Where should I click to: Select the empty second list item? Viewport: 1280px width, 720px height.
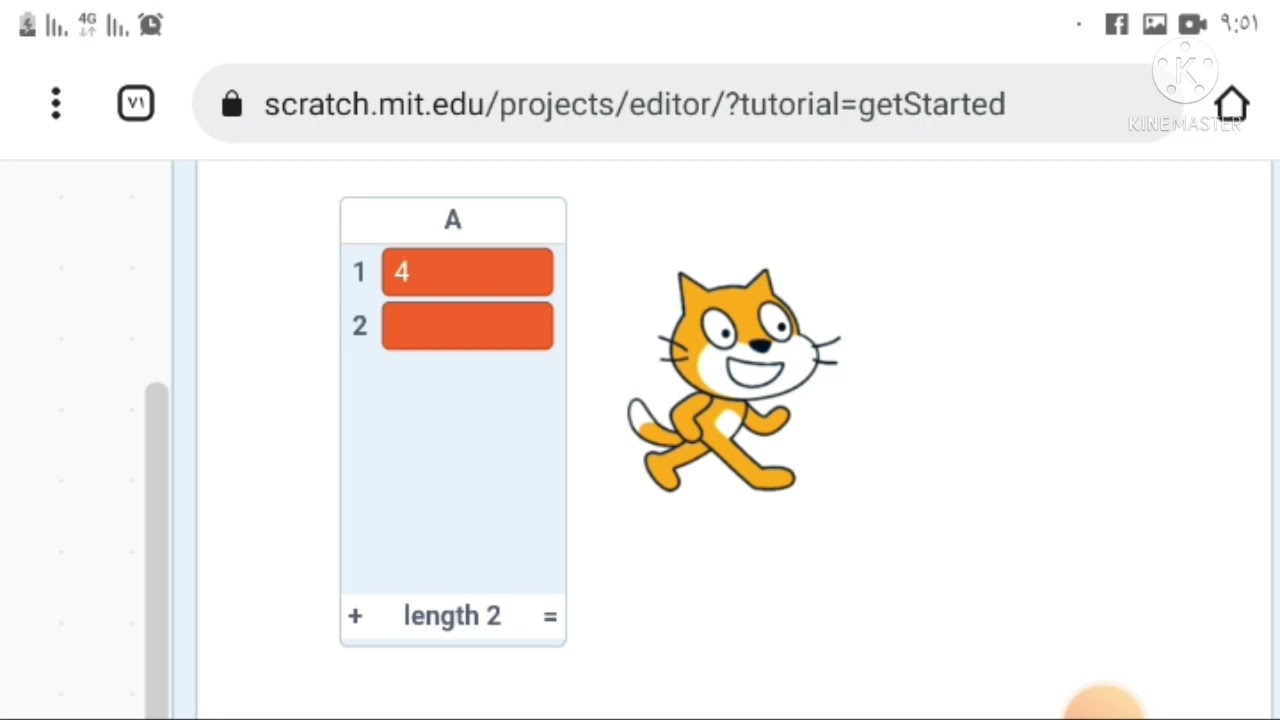[467, 326]
